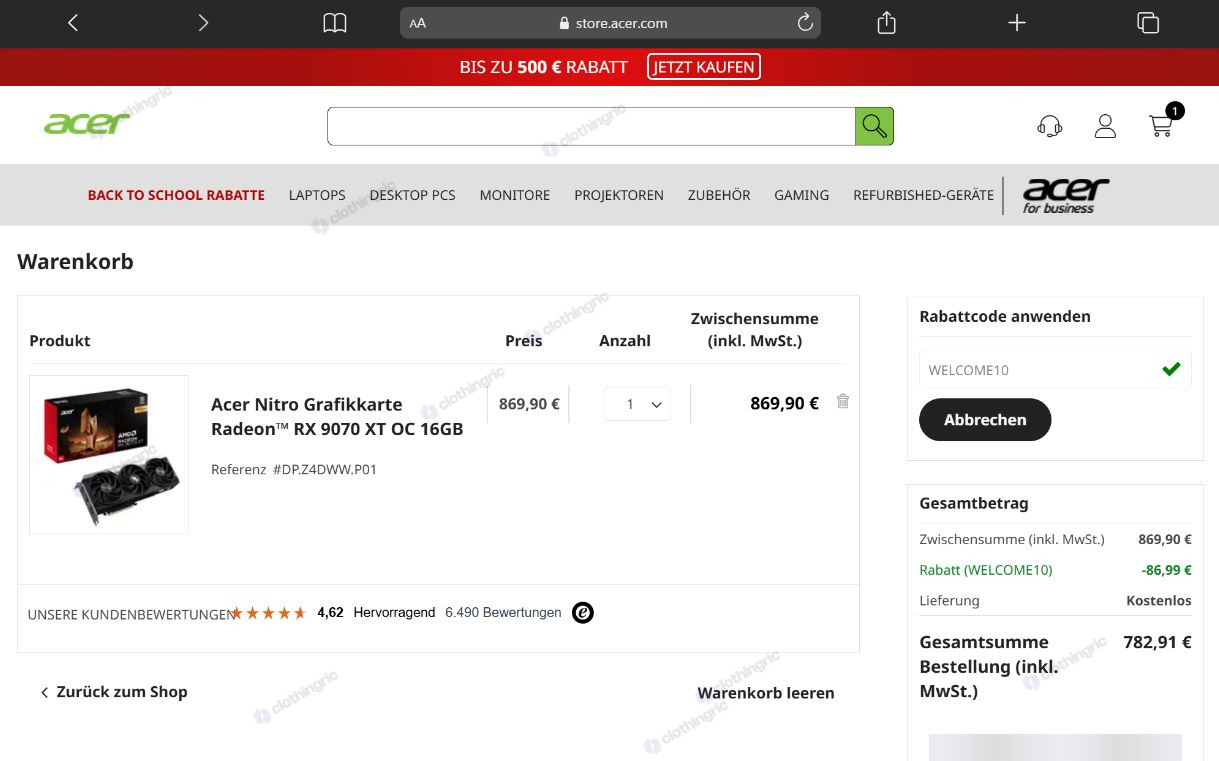Click the Kostenlos delivery value
This screenshot has width=1219, height=761.
[1159, 601]
